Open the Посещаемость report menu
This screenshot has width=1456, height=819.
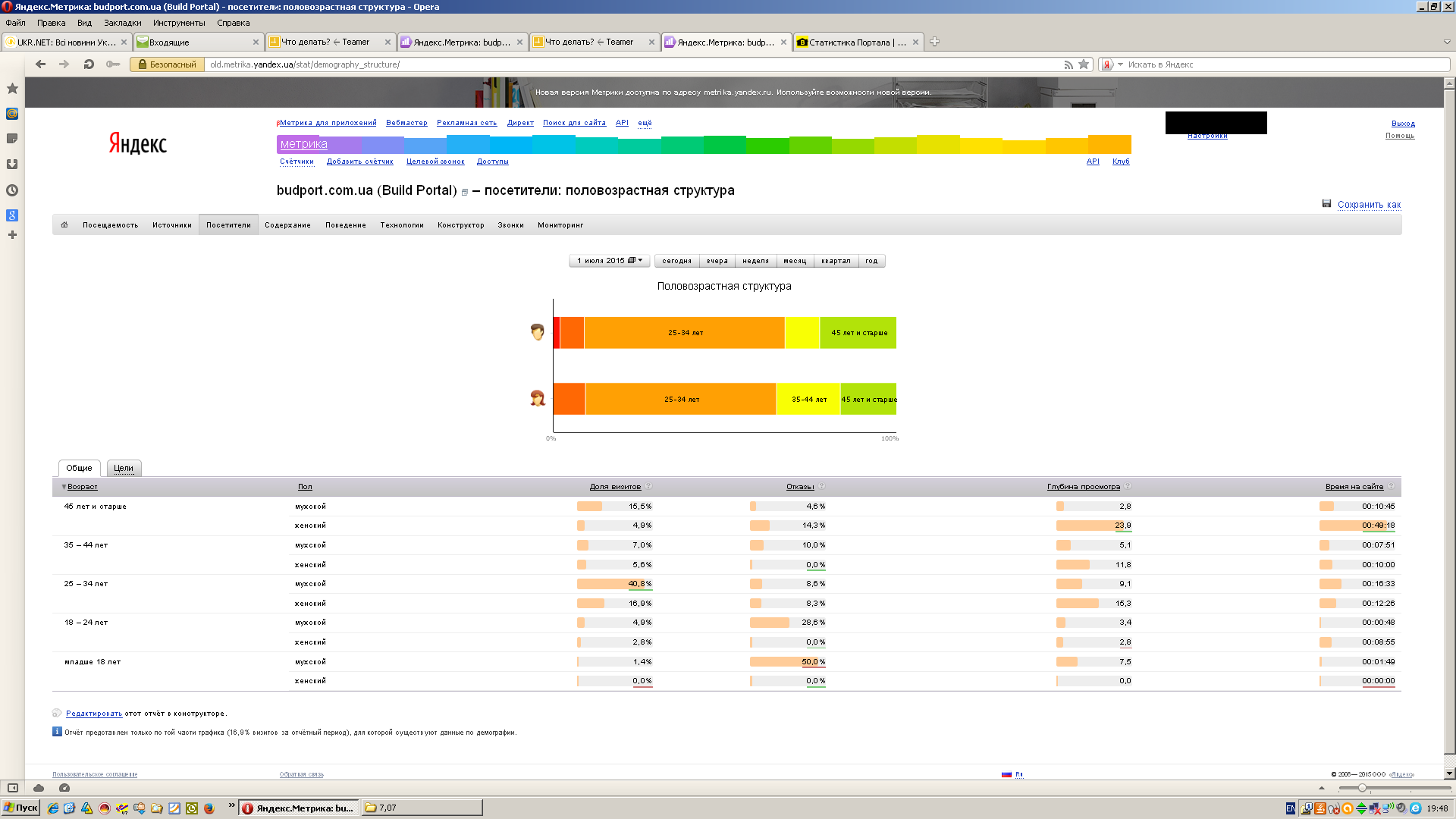[x=110, y=225]
